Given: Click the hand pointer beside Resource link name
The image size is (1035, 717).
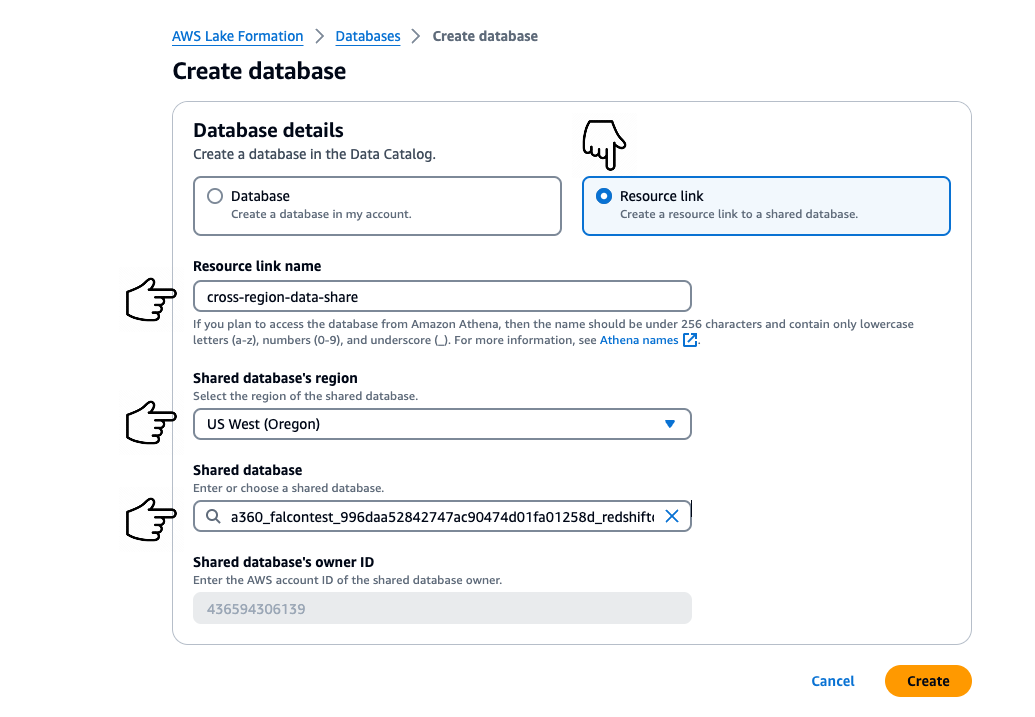Looking at the screenshot, I should point(151,299).
